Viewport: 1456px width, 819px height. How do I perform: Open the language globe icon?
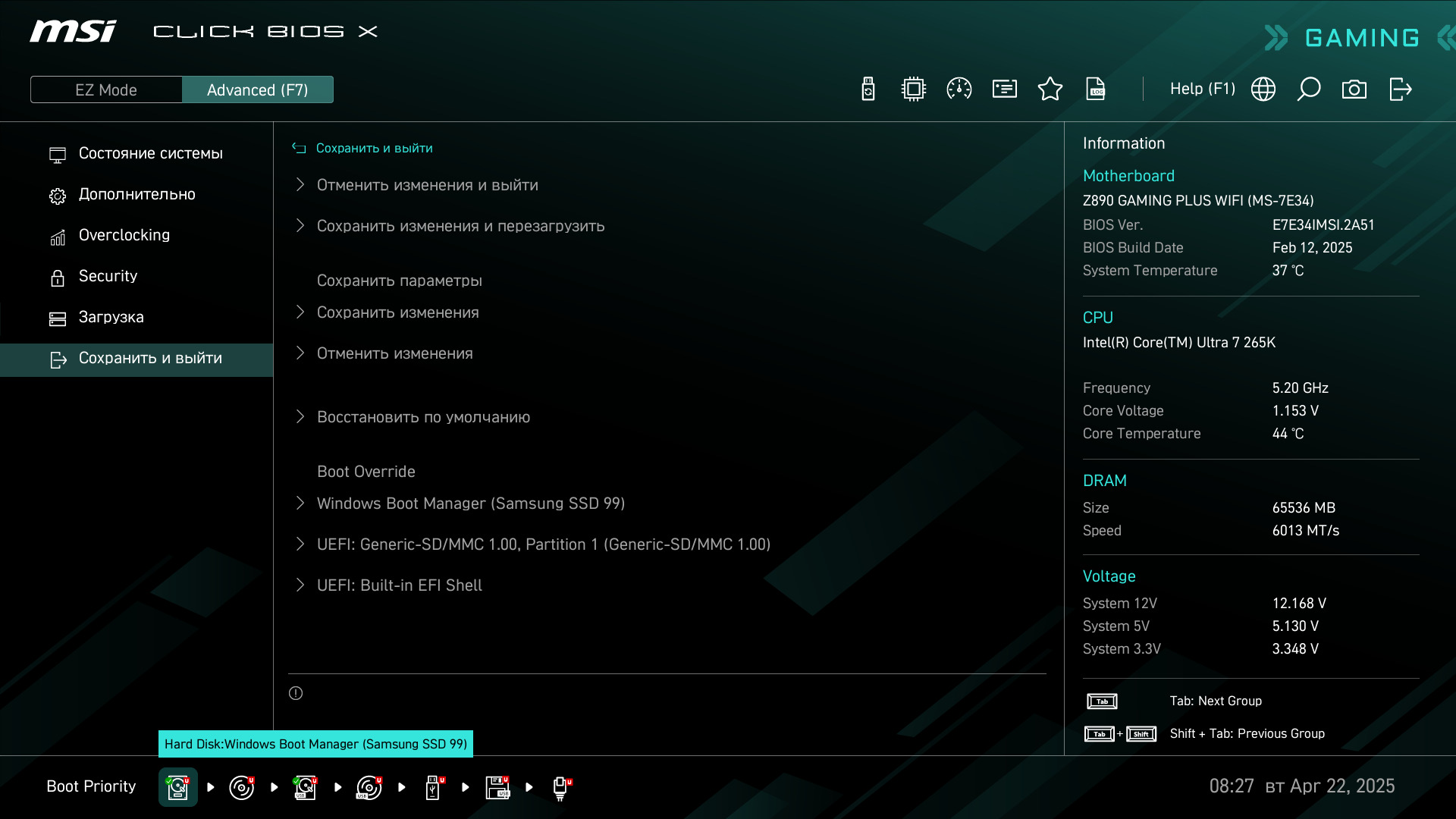(x=1263, y=89)
